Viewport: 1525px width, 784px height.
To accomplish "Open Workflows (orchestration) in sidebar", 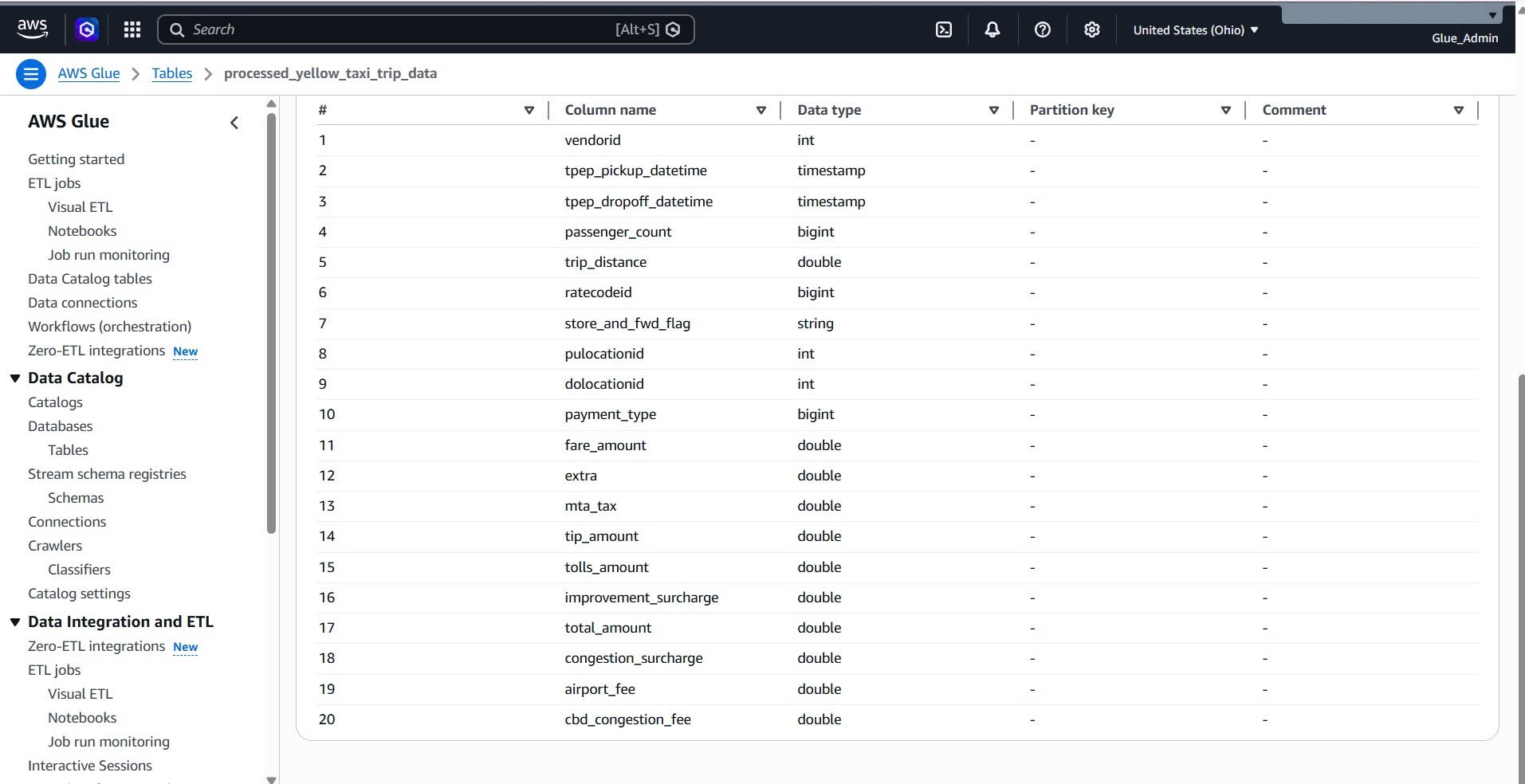I will pyautogui.click(x=109, y=327).
